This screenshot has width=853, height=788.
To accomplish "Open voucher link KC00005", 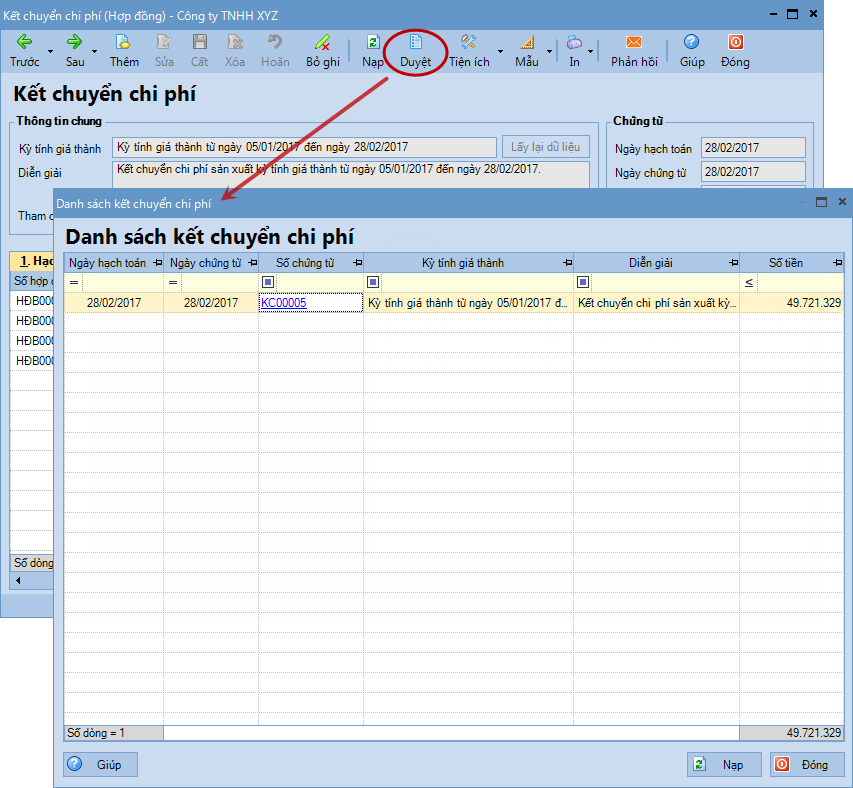I will pos(283,302).
